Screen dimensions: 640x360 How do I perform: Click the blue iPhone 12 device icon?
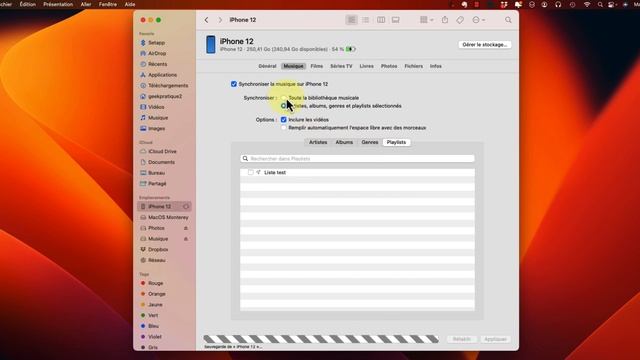point(211,44)
